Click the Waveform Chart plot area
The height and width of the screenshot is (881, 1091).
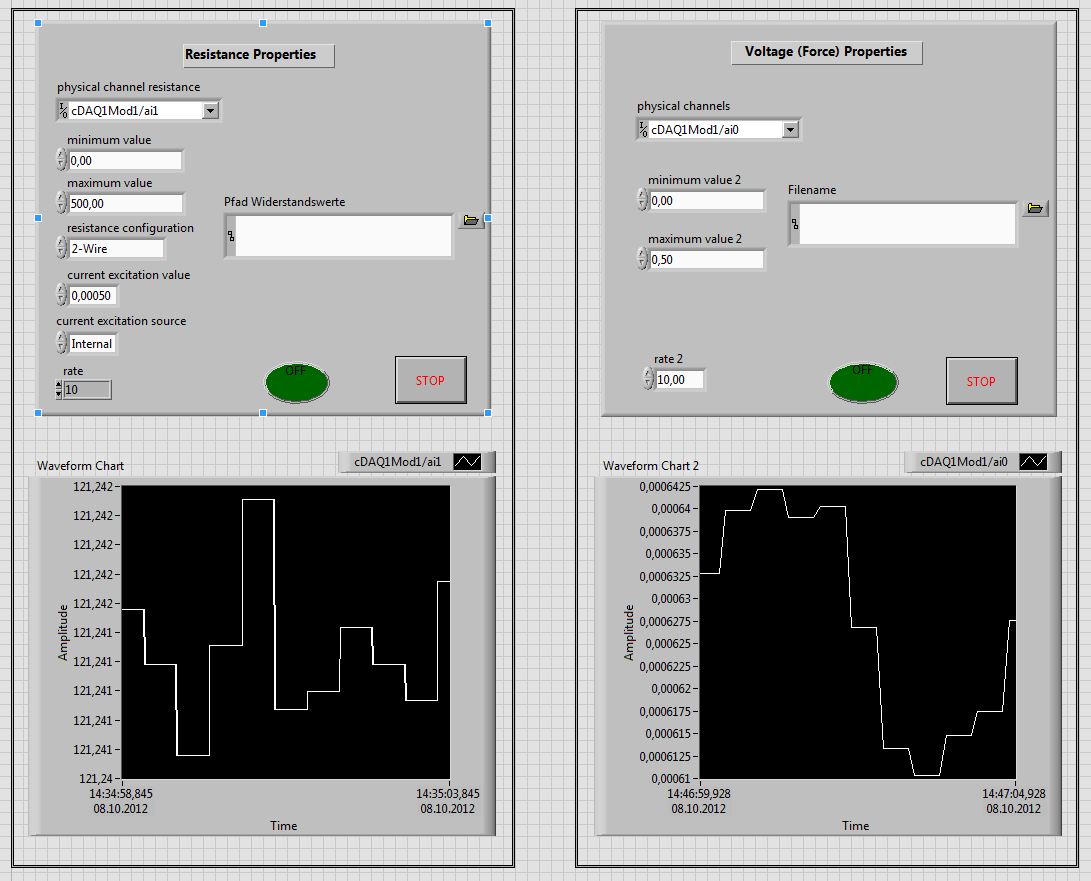click(286, 632)
